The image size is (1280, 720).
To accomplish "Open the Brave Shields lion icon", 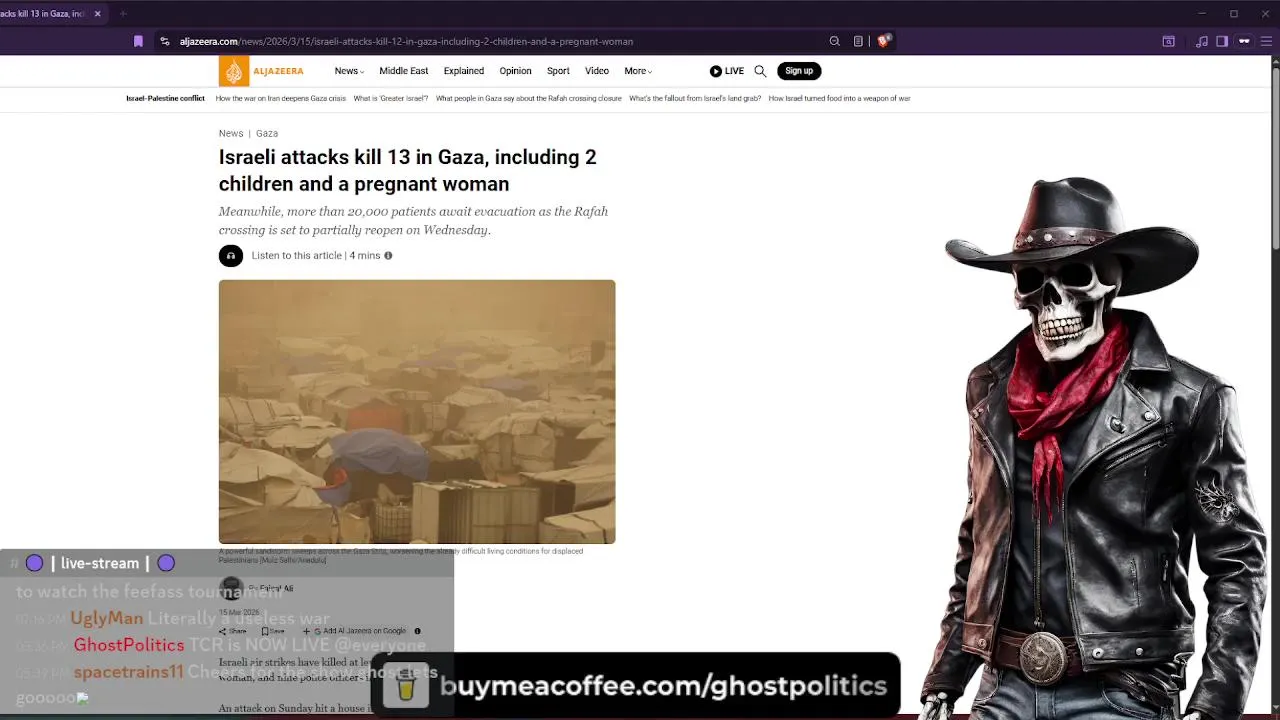I will [x=883, y=41].
